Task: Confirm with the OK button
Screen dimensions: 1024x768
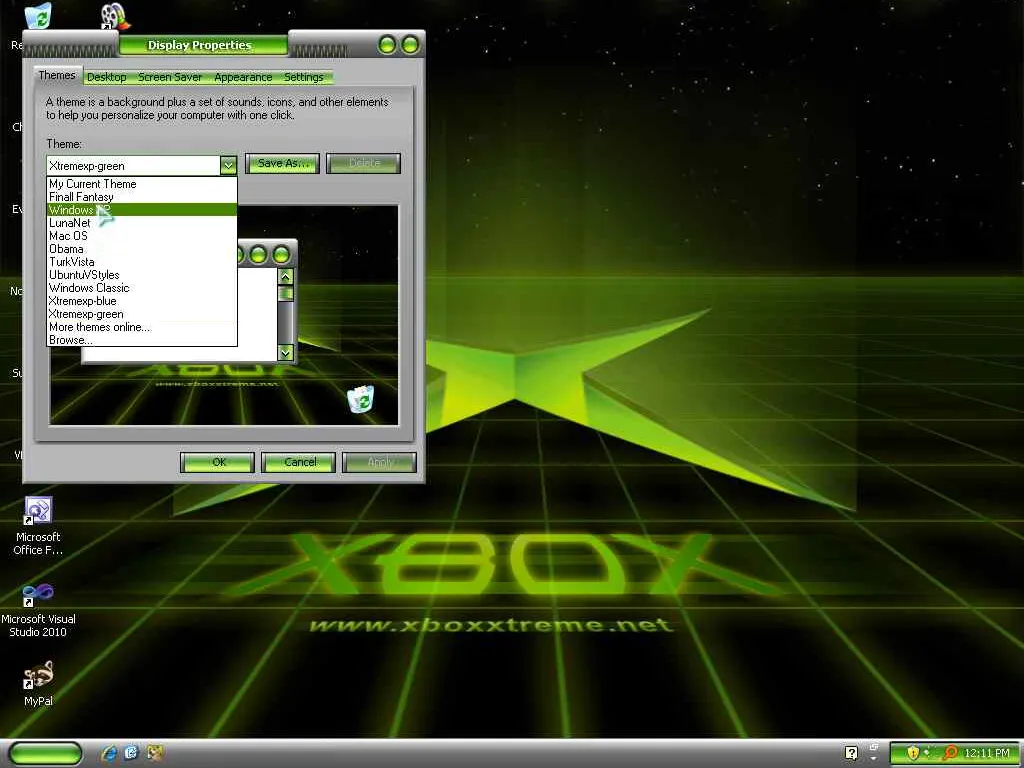Action: point(217,462)
